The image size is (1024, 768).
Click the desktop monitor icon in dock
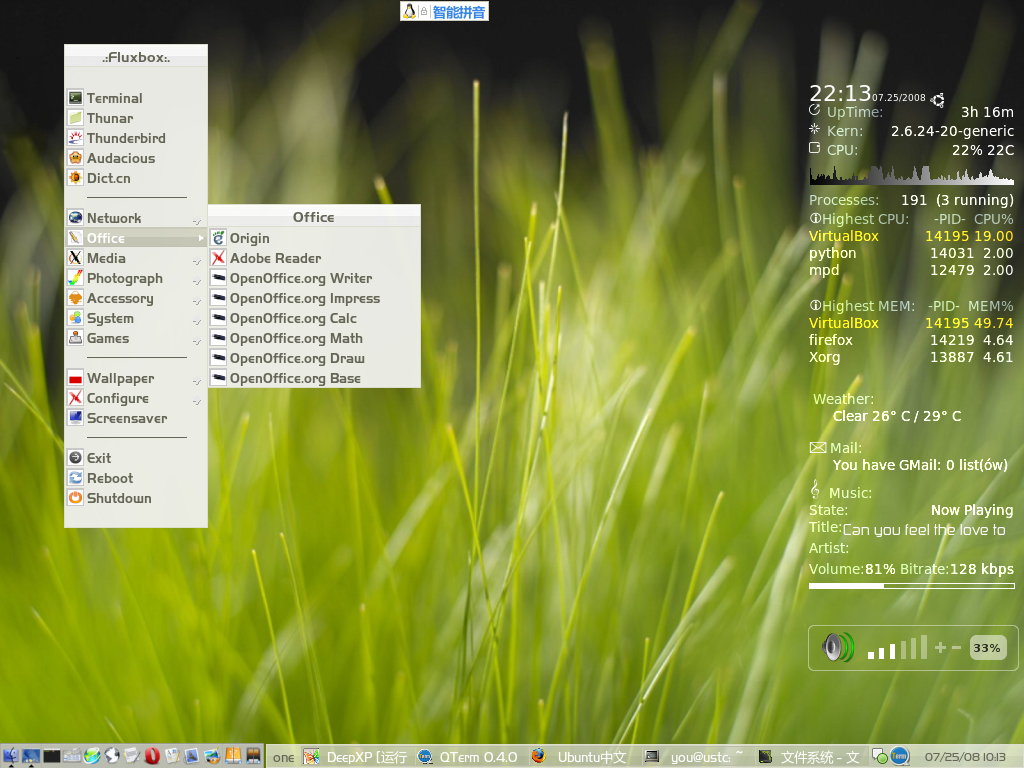[31, 756]
